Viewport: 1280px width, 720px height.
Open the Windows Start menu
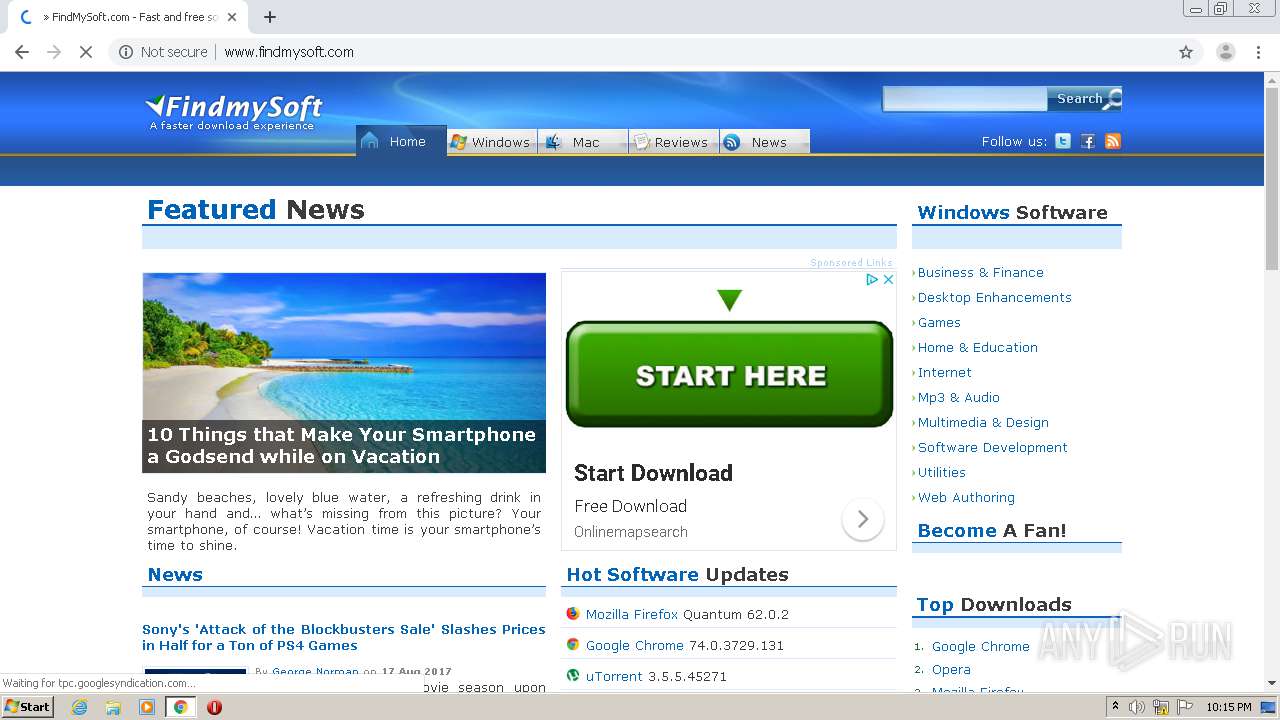click(x=28, y=707)
